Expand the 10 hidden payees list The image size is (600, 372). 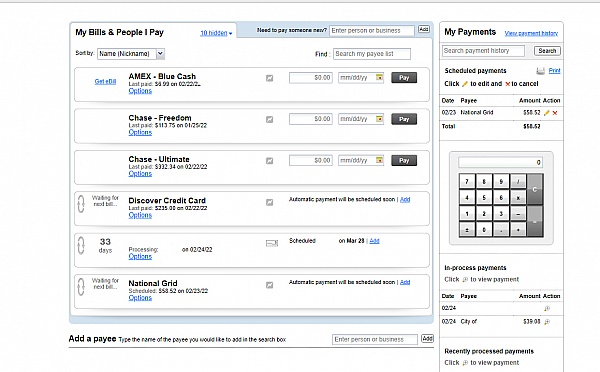(216, 33)
